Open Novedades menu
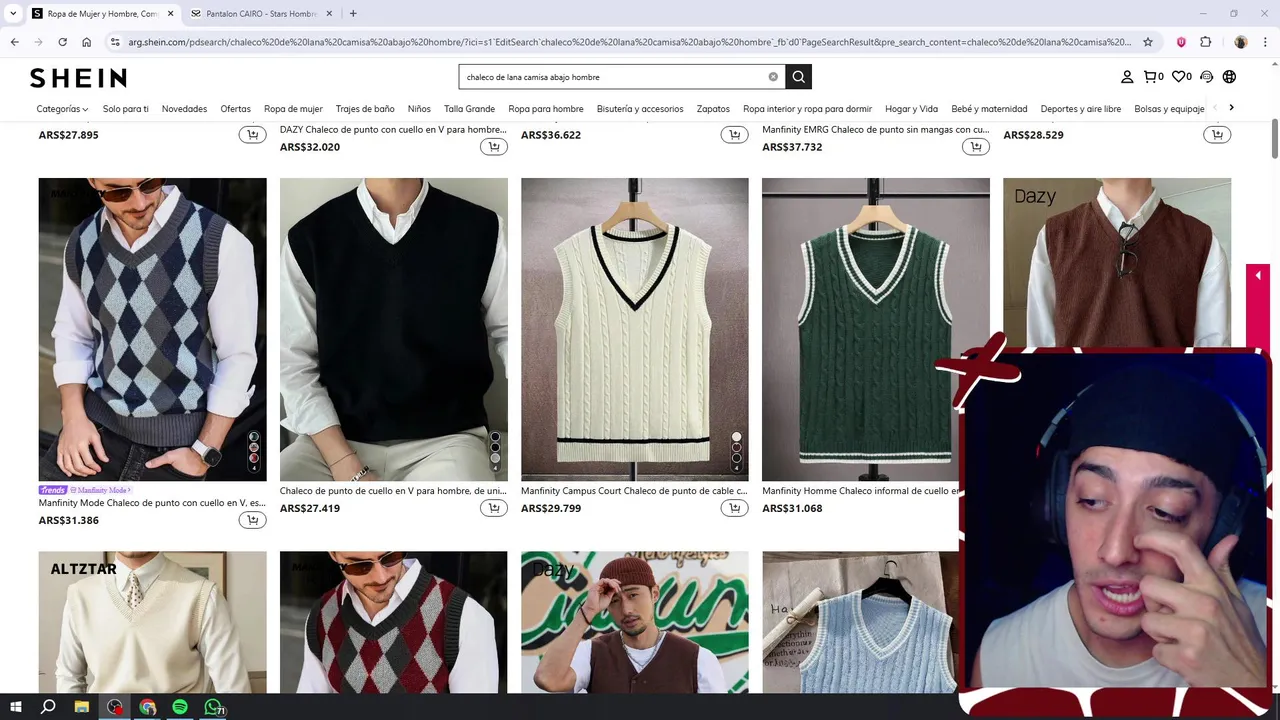This screenshot has height=720, width=1280. point(184,109)
